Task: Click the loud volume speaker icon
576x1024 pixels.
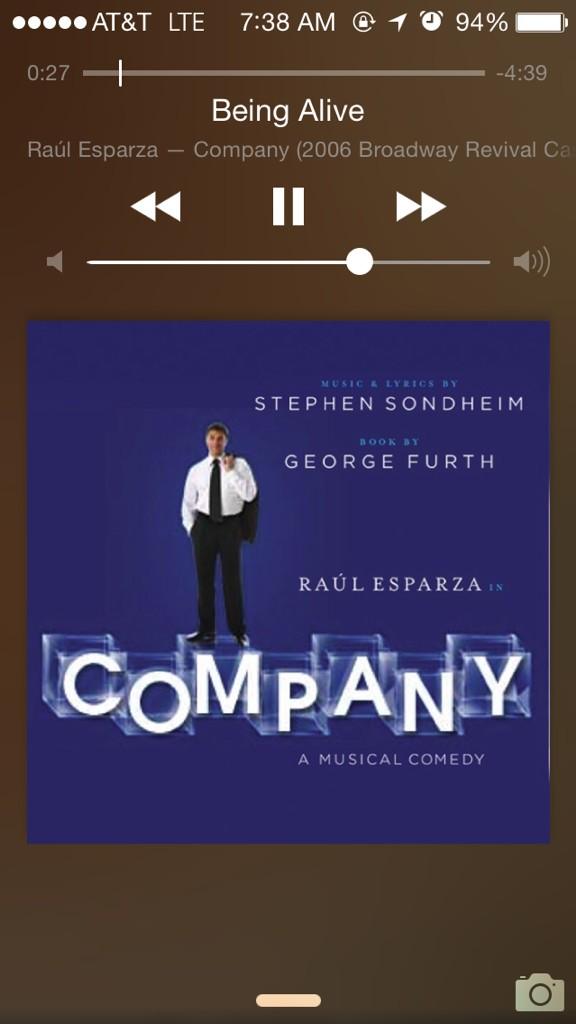Action: 532,262
